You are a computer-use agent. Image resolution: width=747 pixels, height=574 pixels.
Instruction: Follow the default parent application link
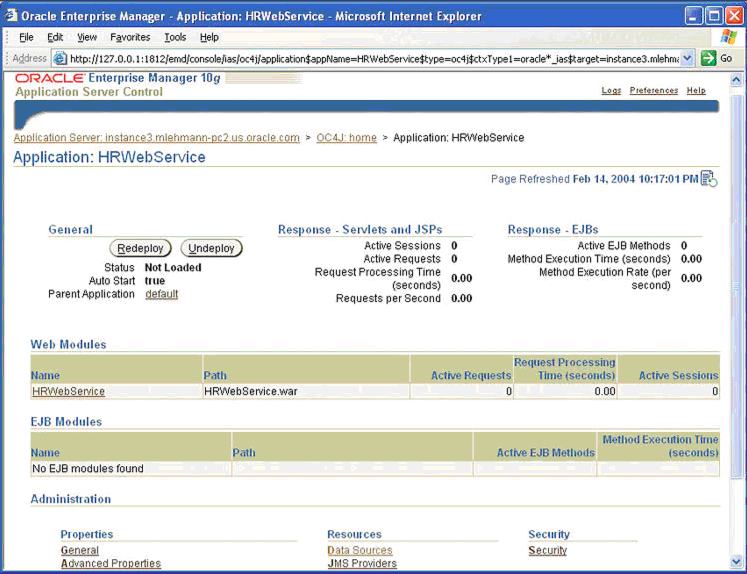point(161,294)
